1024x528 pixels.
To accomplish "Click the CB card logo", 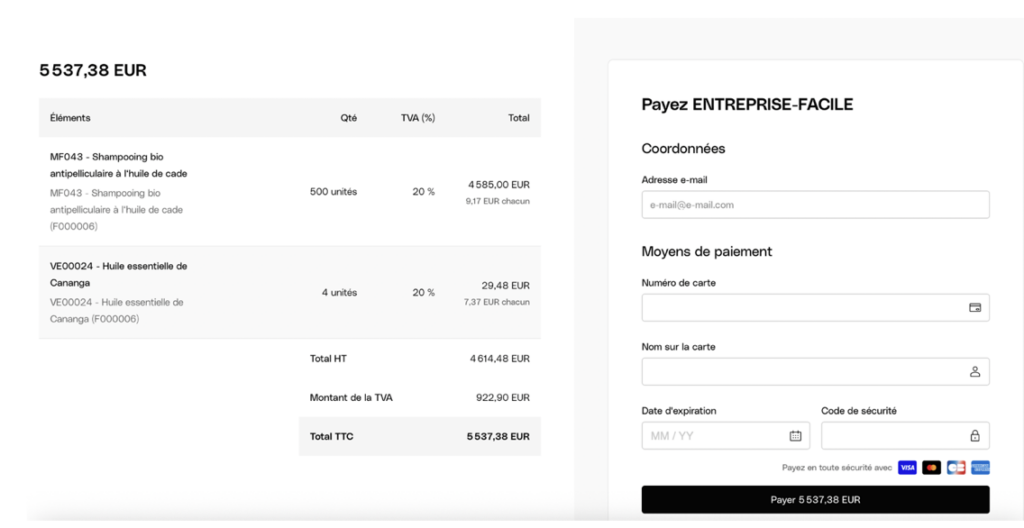I will coord(956,467).
